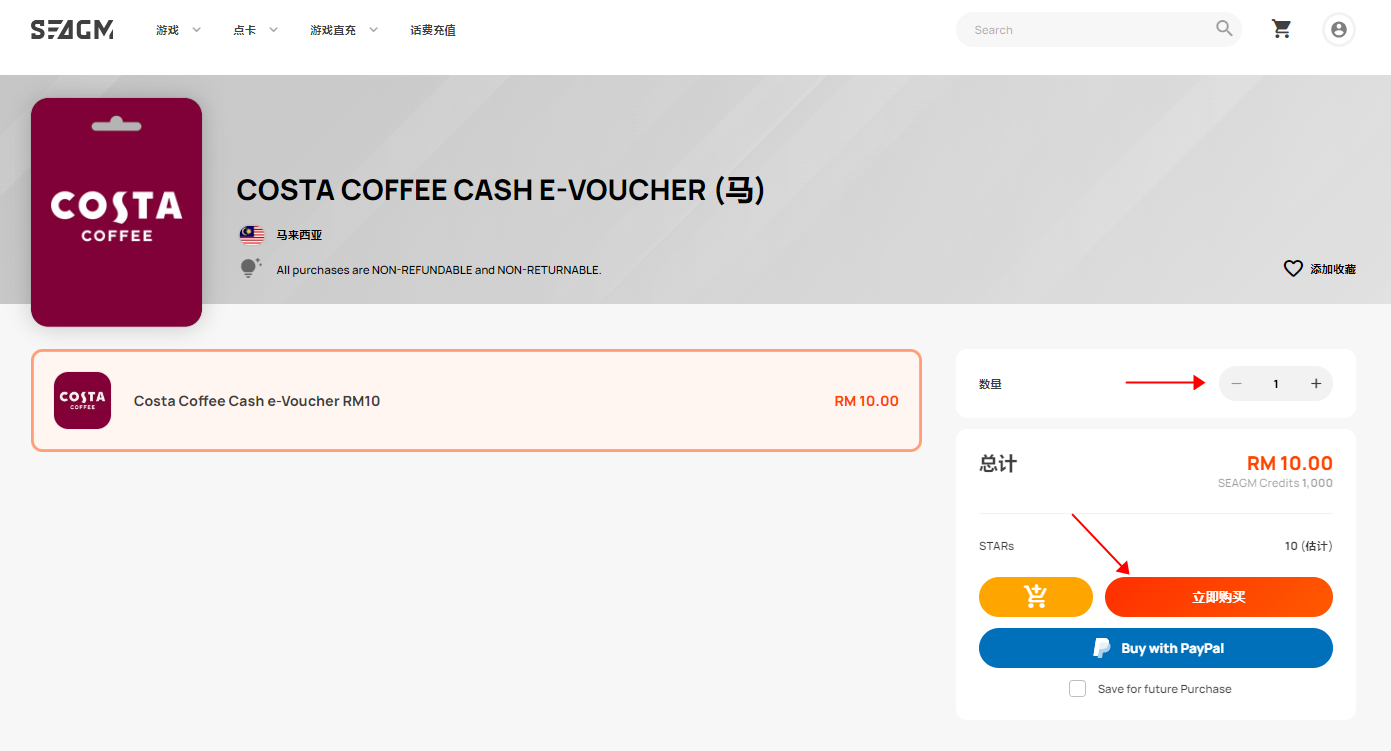The height and width of the screenshot is (751, 1391).
Task: Click the 10 (估计) stars value
Action: coord(1309,546)
